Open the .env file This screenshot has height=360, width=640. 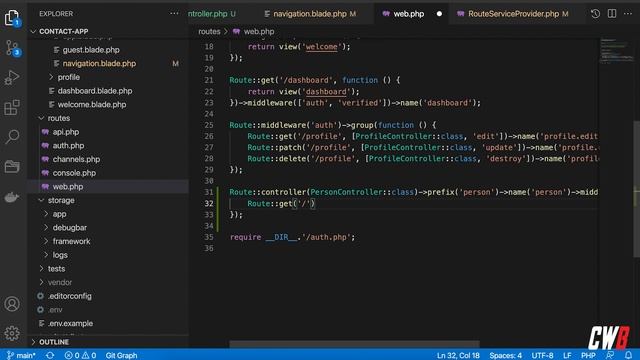(x=55, y=310)
